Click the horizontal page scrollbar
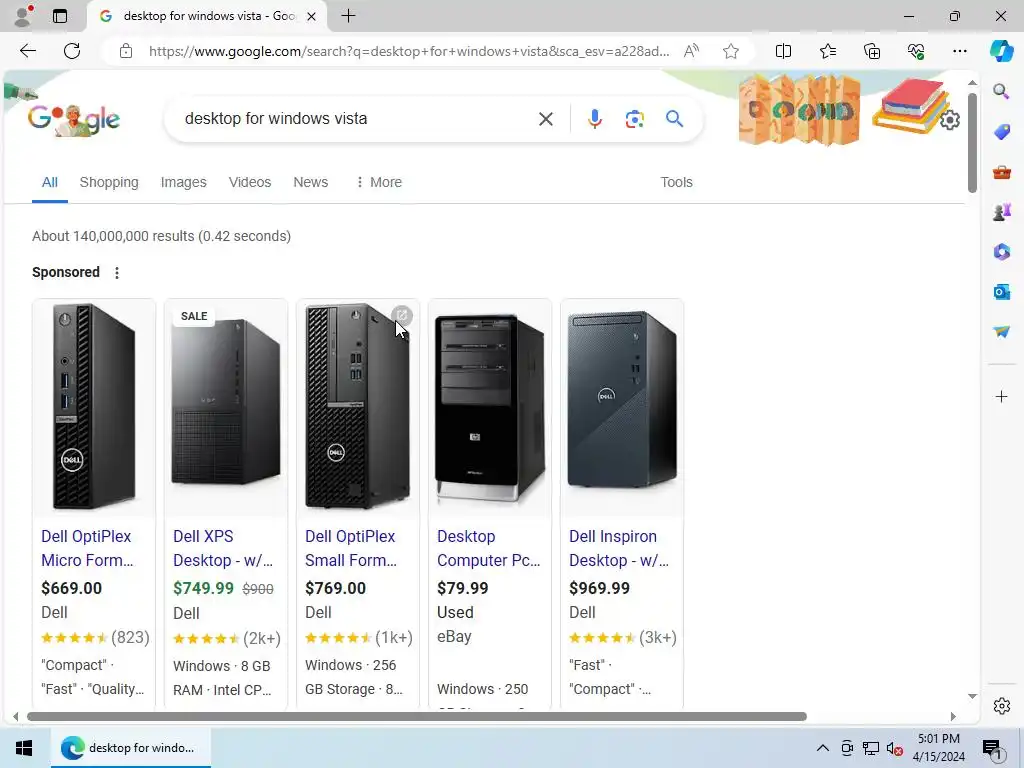 coord(417,716)
